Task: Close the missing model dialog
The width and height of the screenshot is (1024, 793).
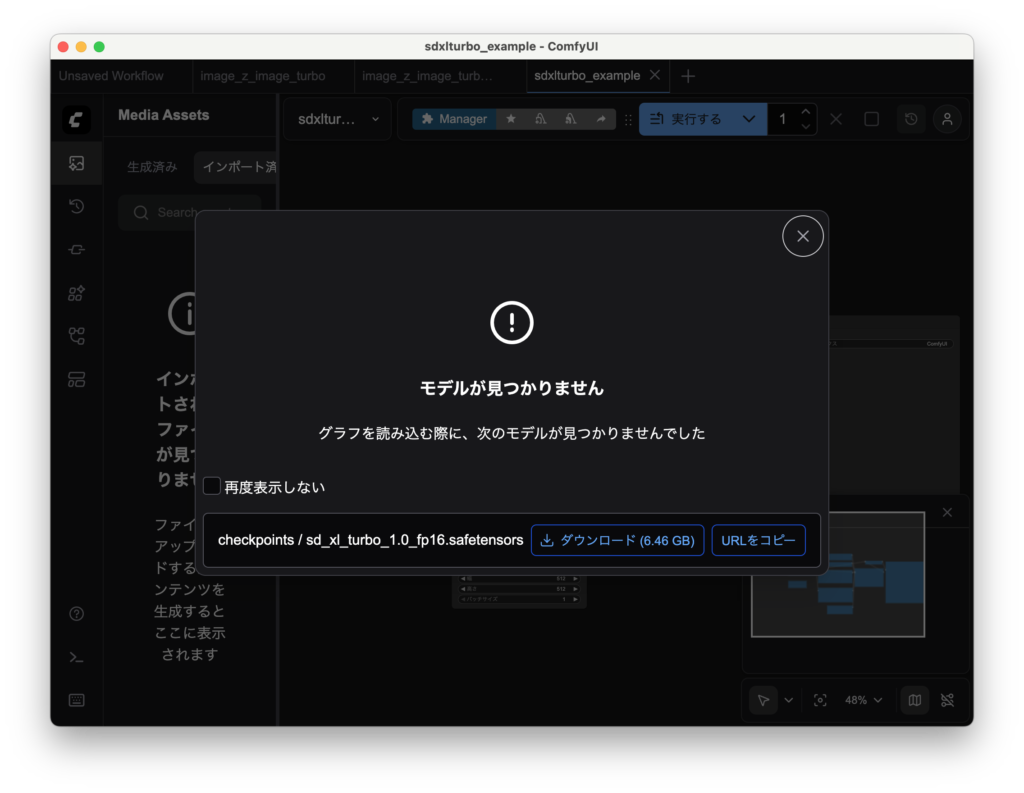Action: coord(802,236)
